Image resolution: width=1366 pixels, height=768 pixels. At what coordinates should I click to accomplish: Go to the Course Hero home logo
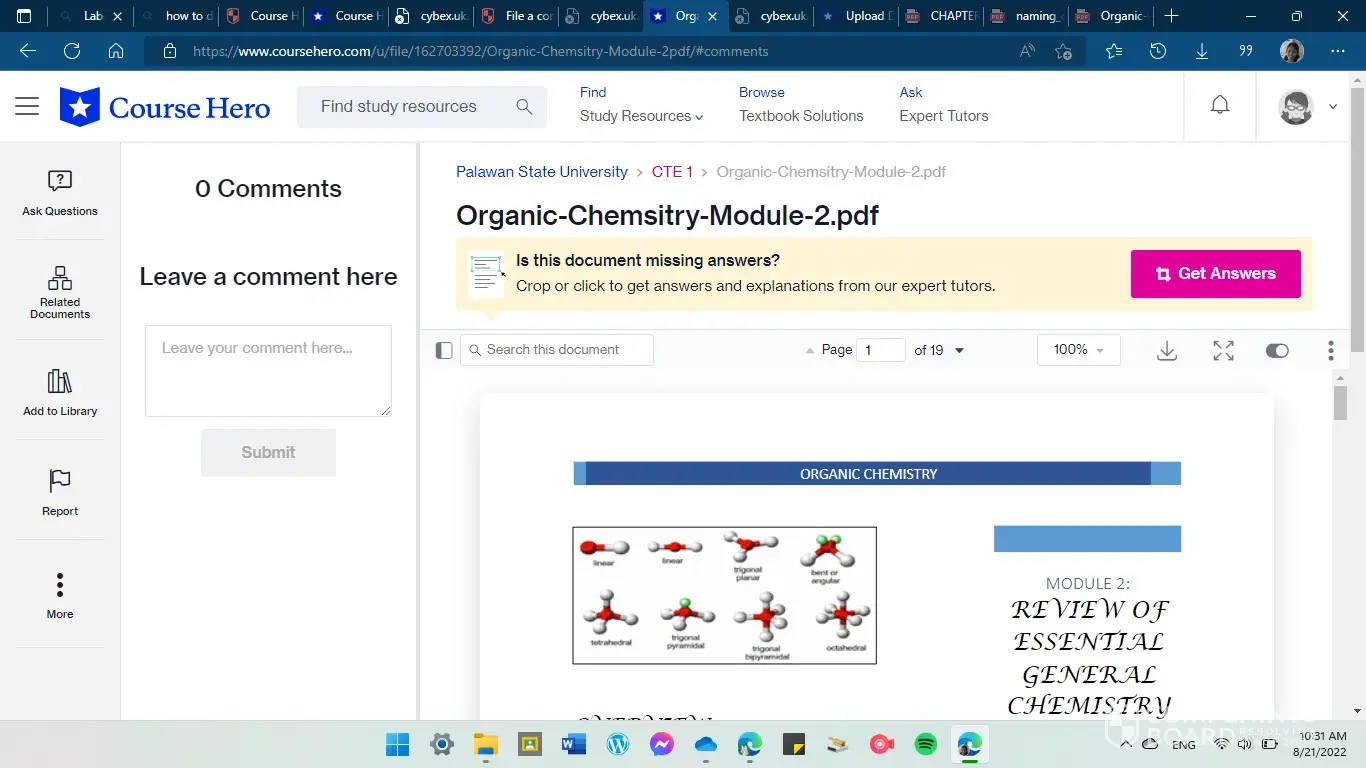tap(165, 107)
